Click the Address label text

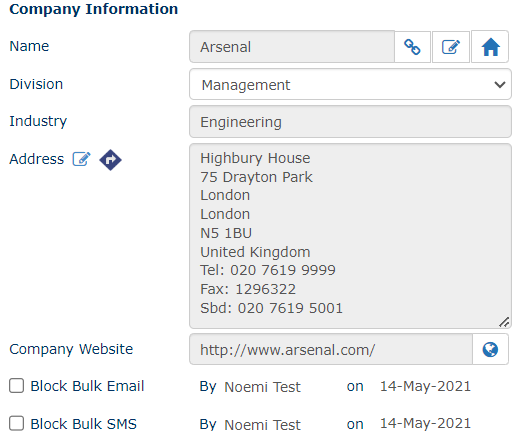[37, 159]
